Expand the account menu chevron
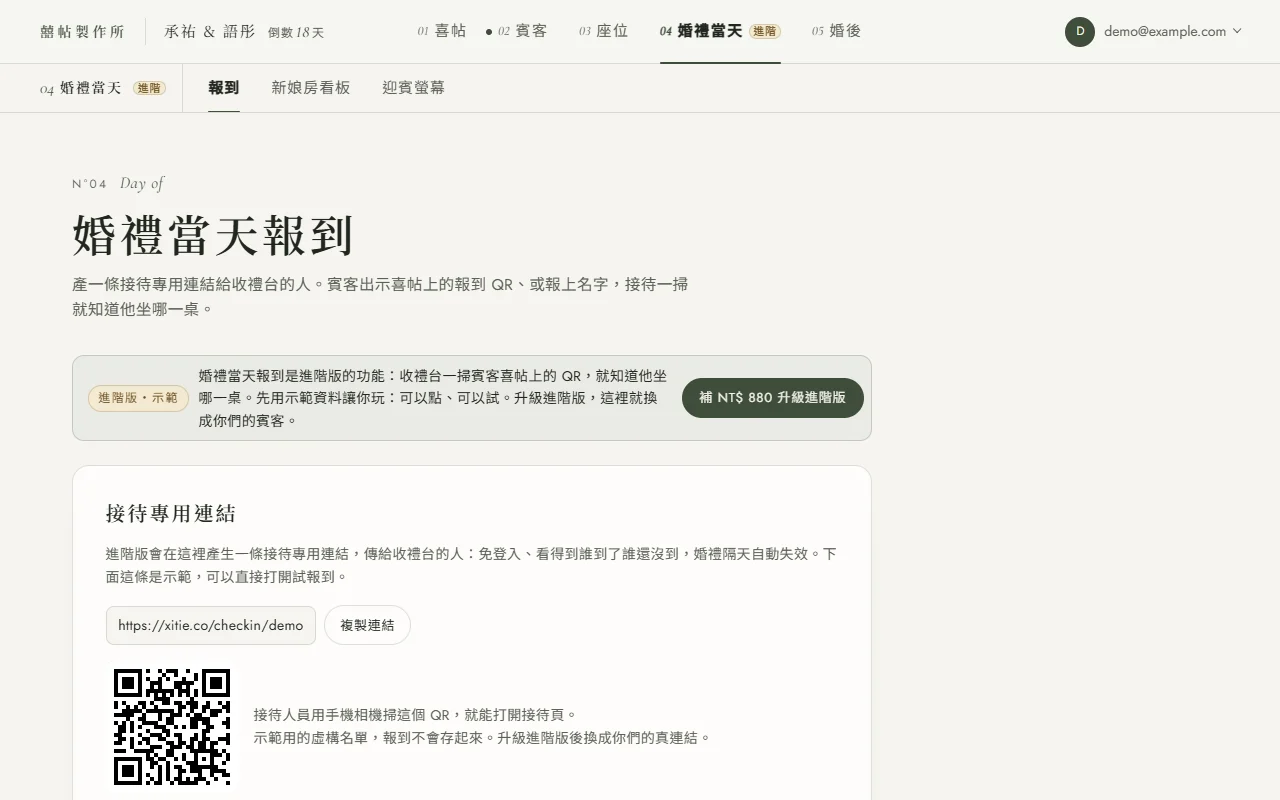1280x800 pixels. 1237,31
